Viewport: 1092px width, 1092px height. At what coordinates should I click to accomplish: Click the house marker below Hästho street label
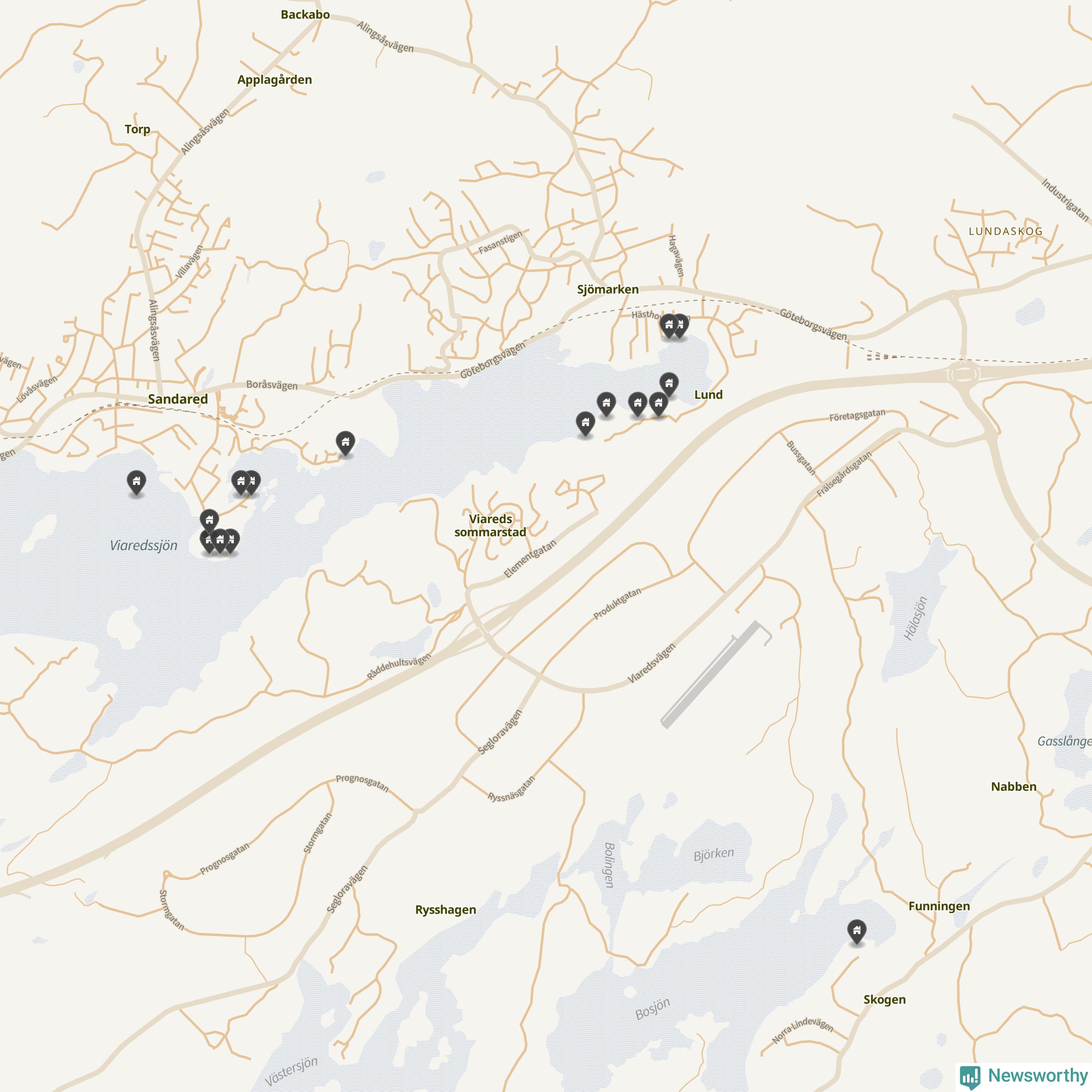[669, 326]
